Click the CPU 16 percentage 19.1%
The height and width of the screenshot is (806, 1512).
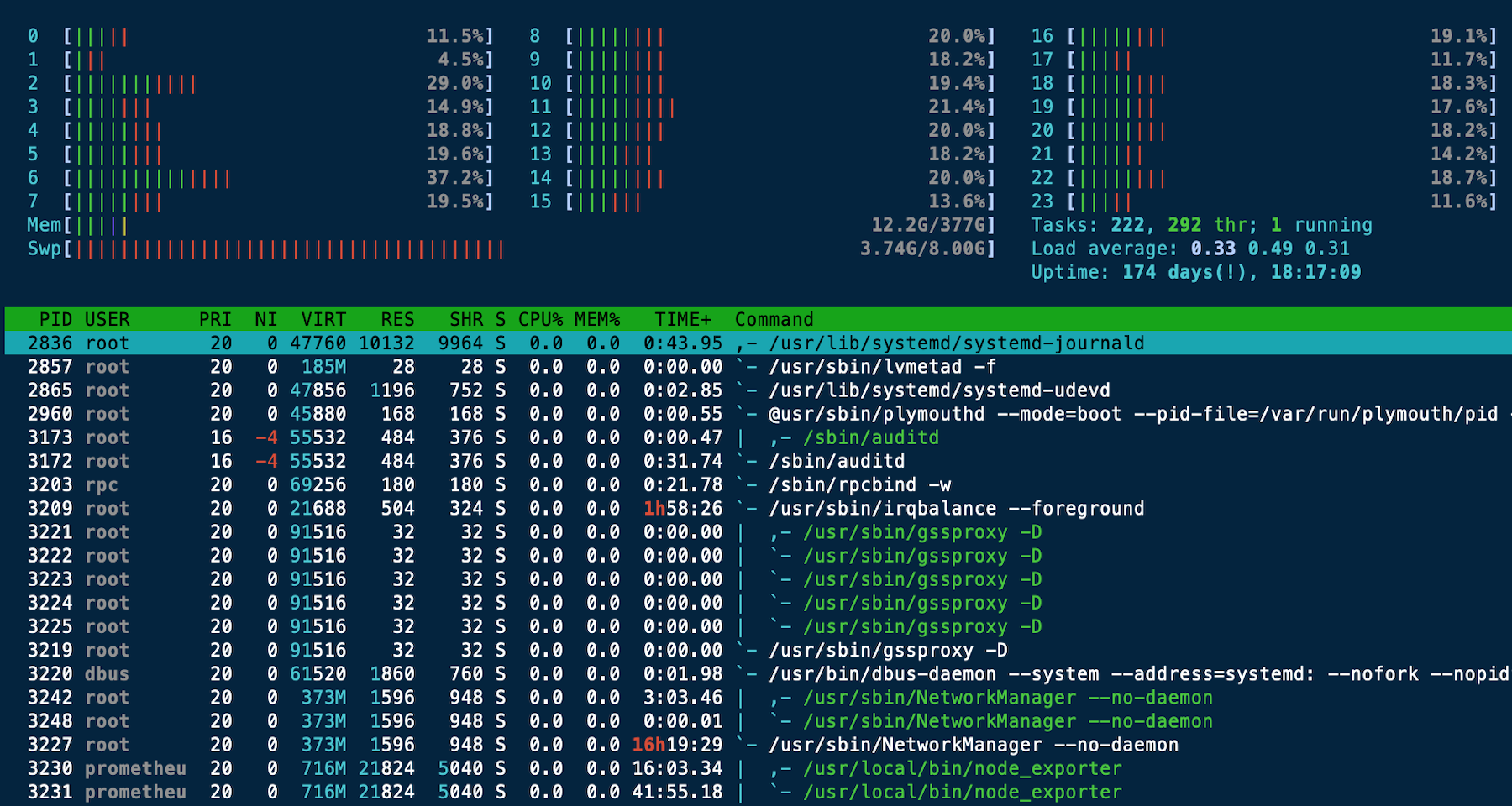(x=1459, y=36)
